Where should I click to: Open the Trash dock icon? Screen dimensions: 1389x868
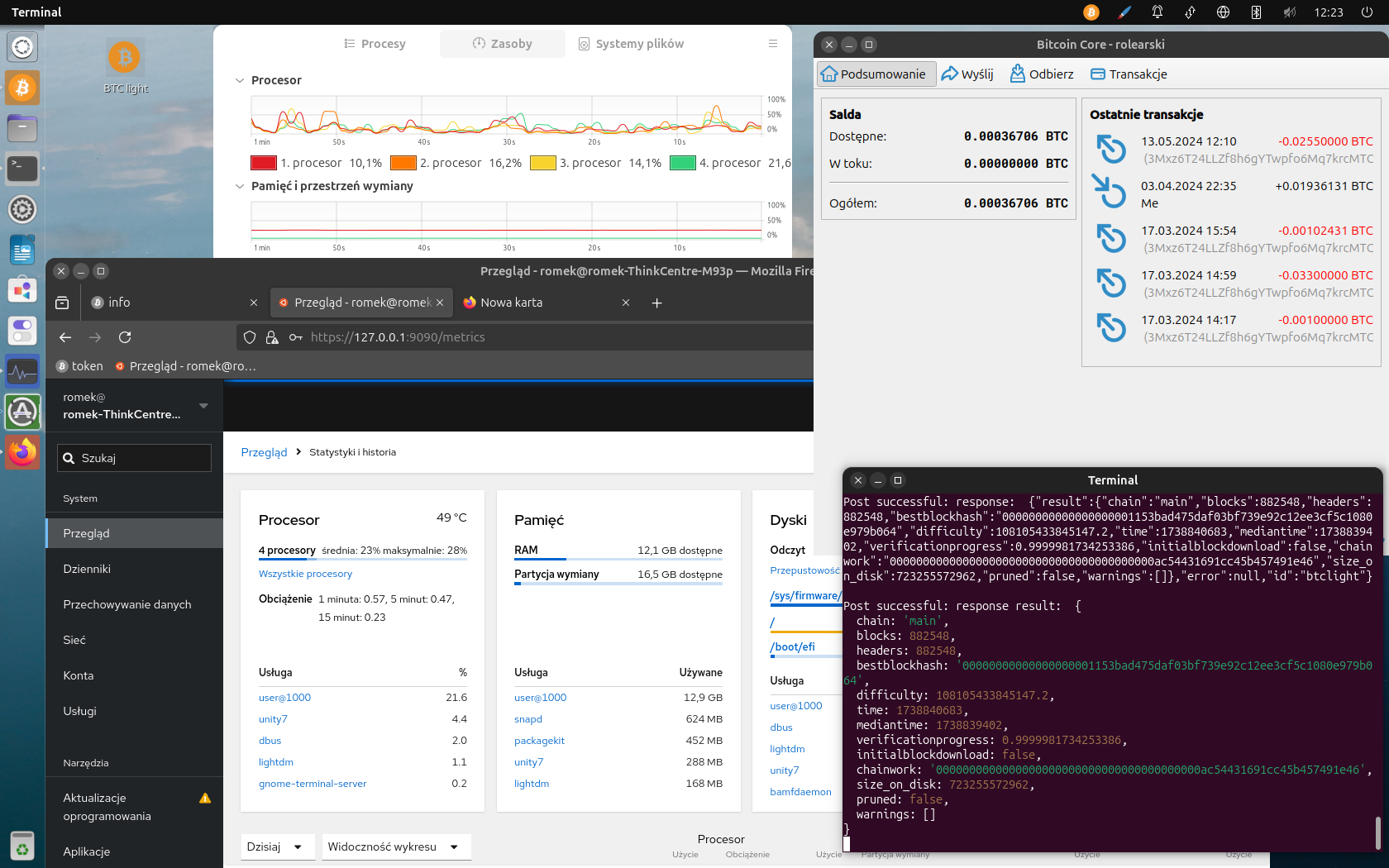click(x=22, y=847)
